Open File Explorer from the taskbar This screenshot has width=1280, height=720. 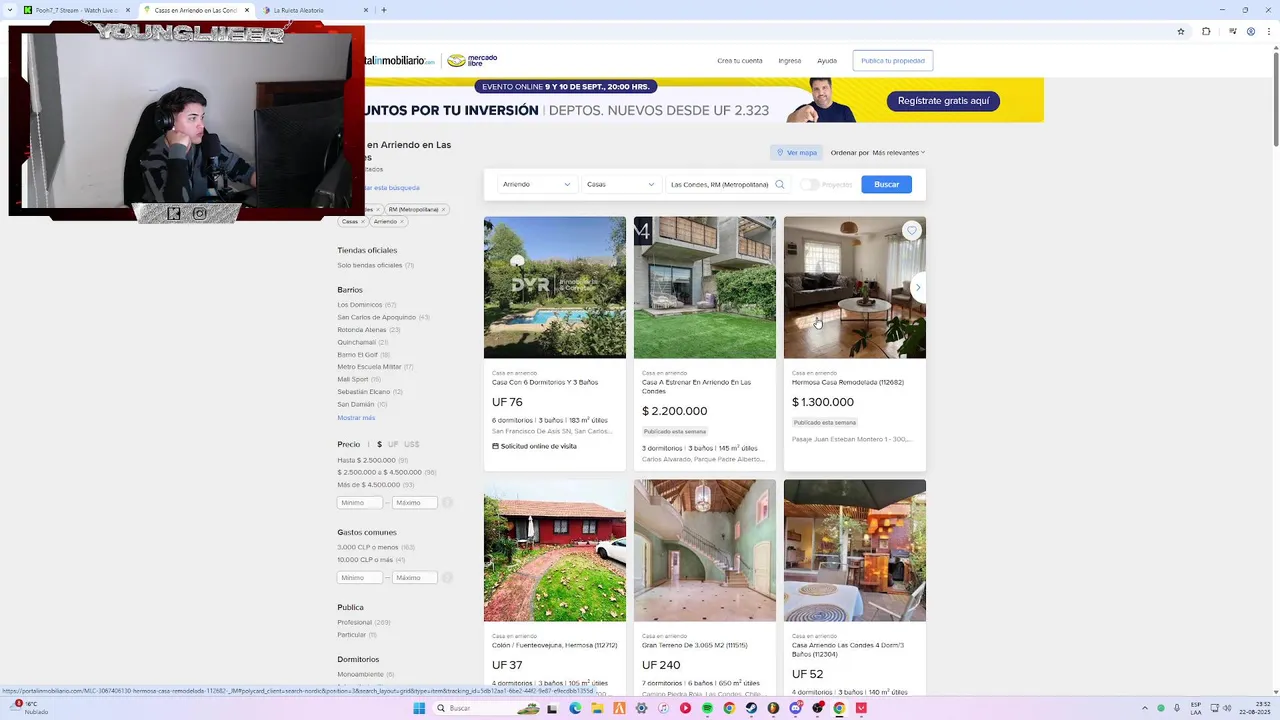(597, 708)
